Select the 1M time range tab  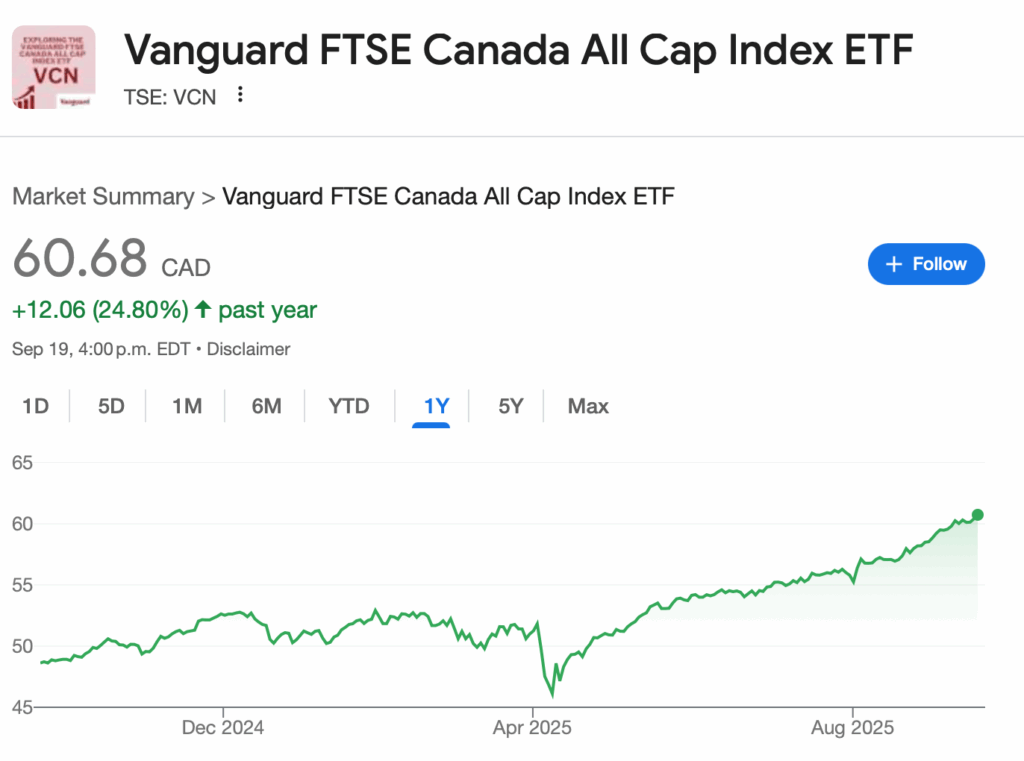tap(187, 406)
